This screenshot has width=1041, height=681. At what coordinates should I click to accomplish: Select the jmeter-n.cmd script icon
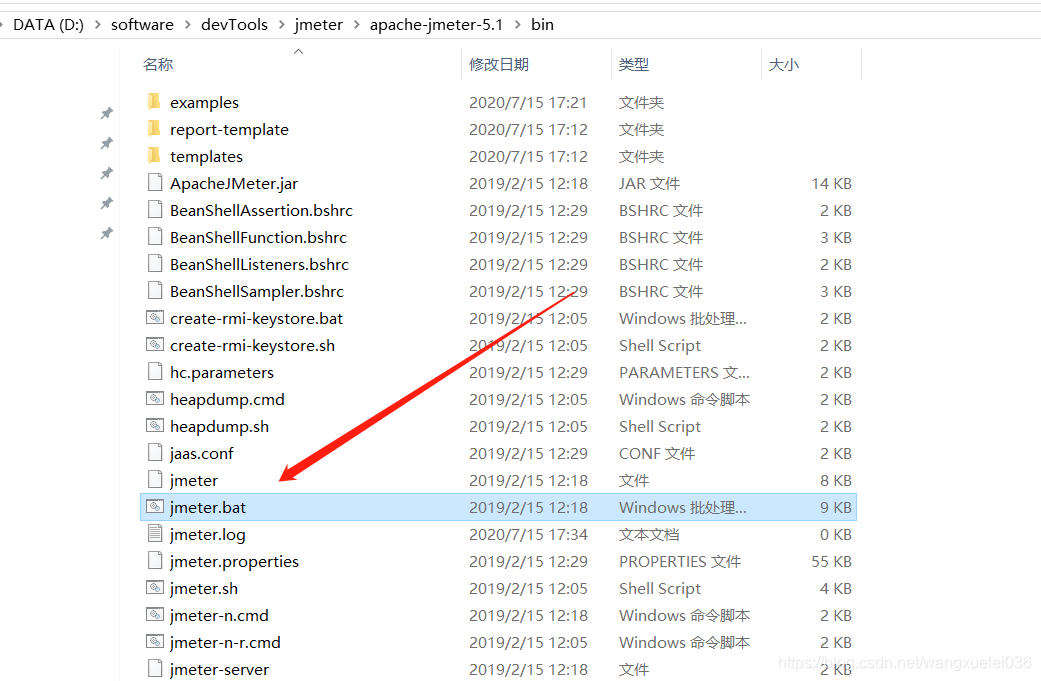point(155,615)
